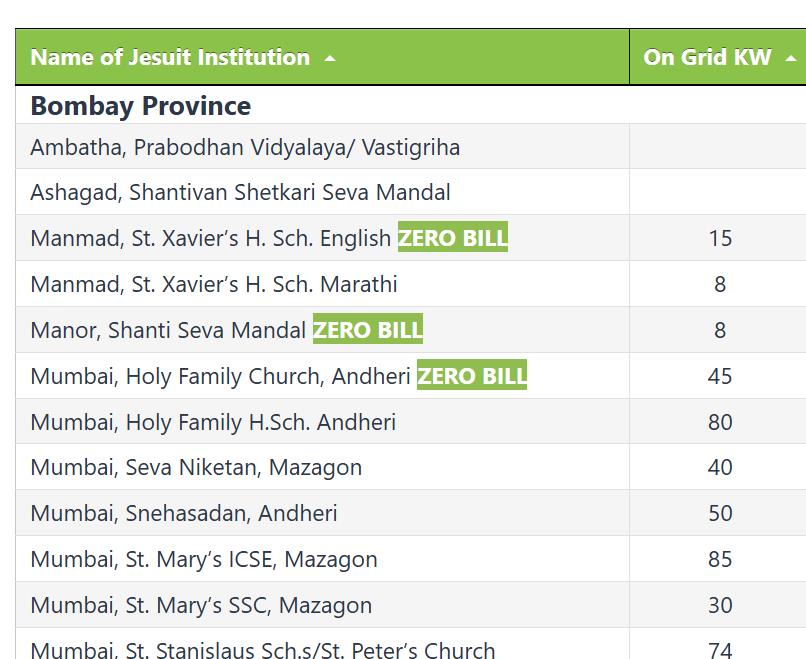
Task: Select Ambatha, Prabodhan Vidyalaya row
Action: 411,147
